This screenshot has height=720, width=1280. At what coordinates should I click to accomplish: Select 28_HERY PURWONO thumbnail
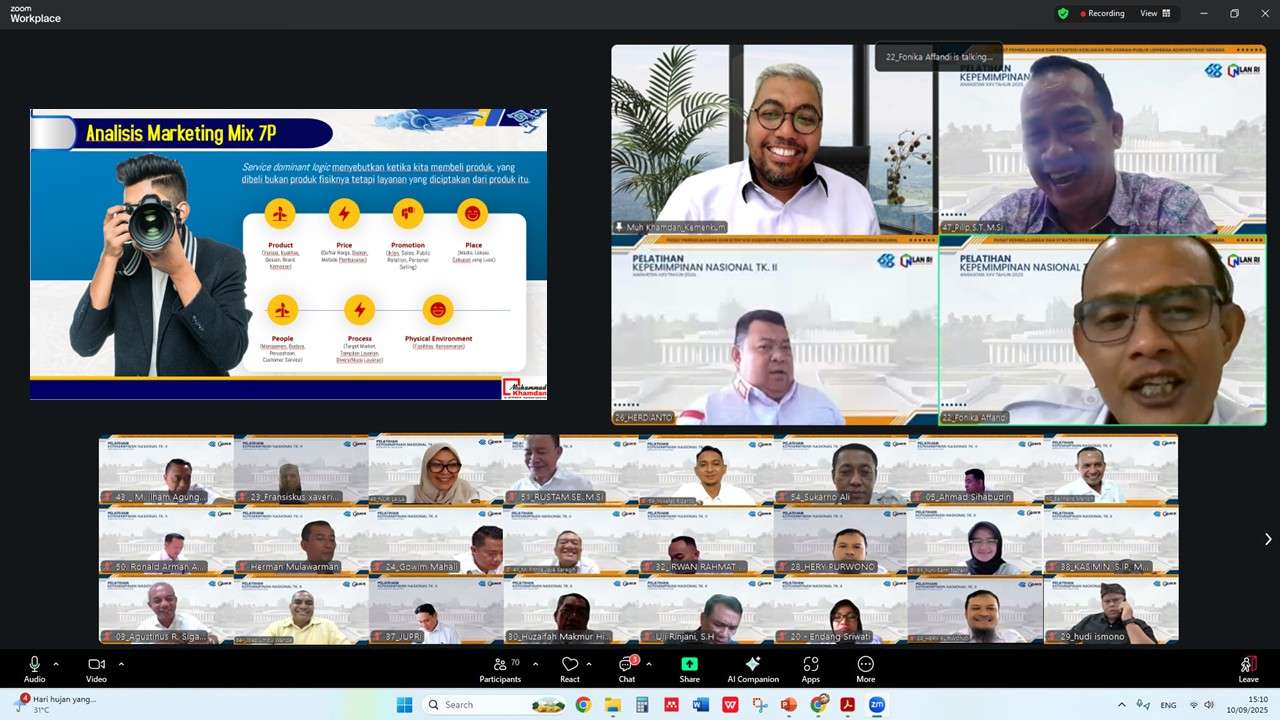click(840, 540)
